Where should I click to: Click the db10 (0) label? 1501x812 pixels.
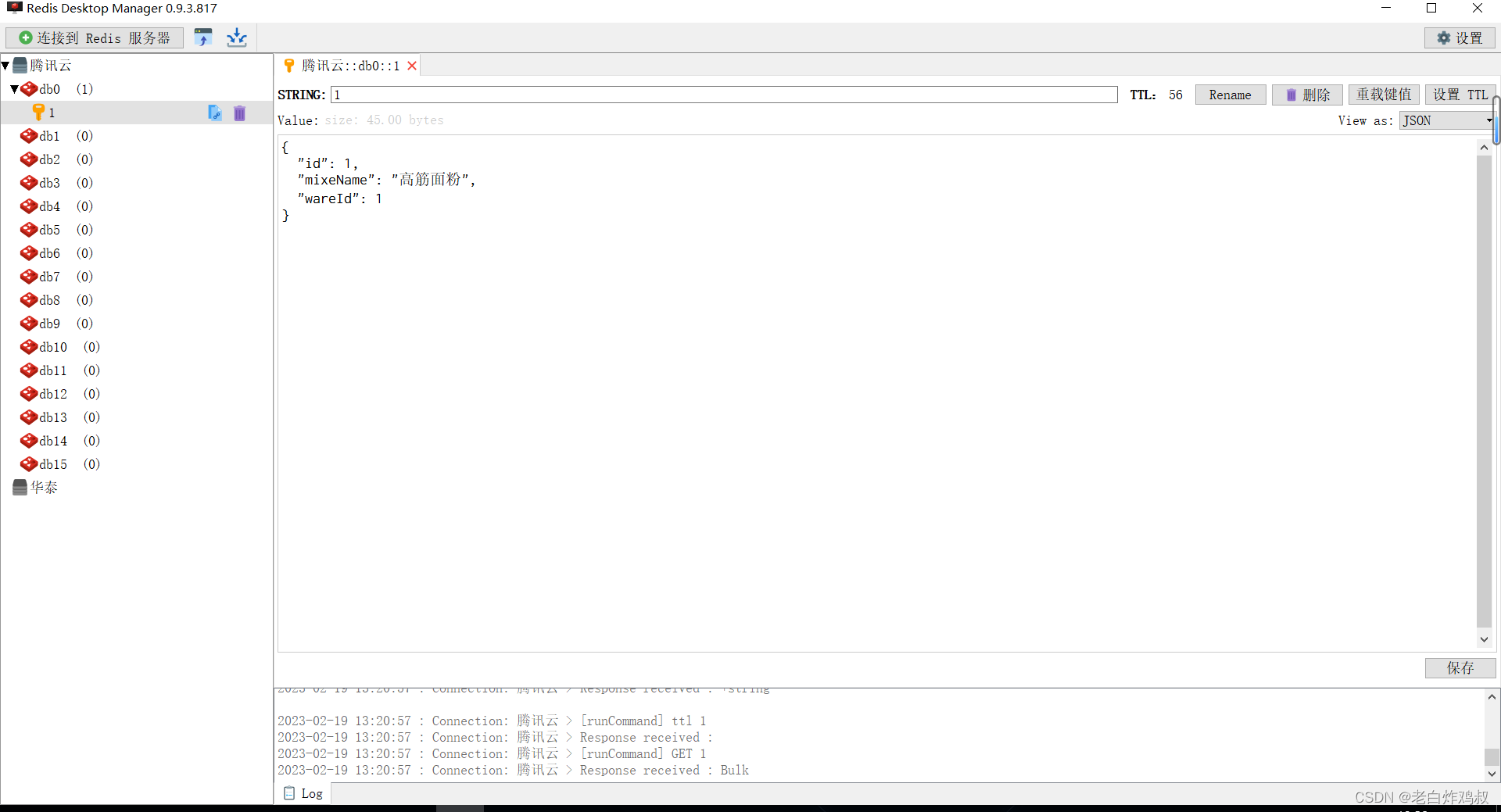pyautogui.click(x=70, y=347)
